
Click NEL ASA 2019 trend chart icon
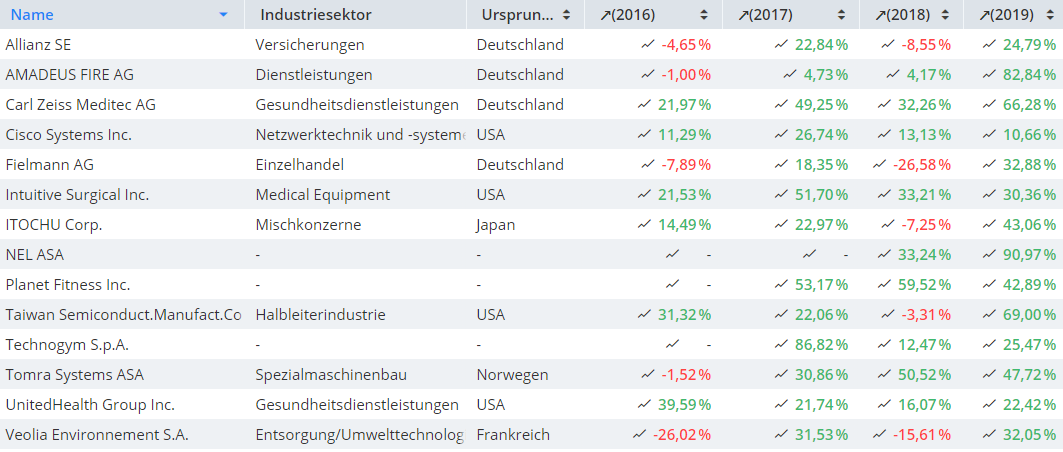tap(988, 255)
